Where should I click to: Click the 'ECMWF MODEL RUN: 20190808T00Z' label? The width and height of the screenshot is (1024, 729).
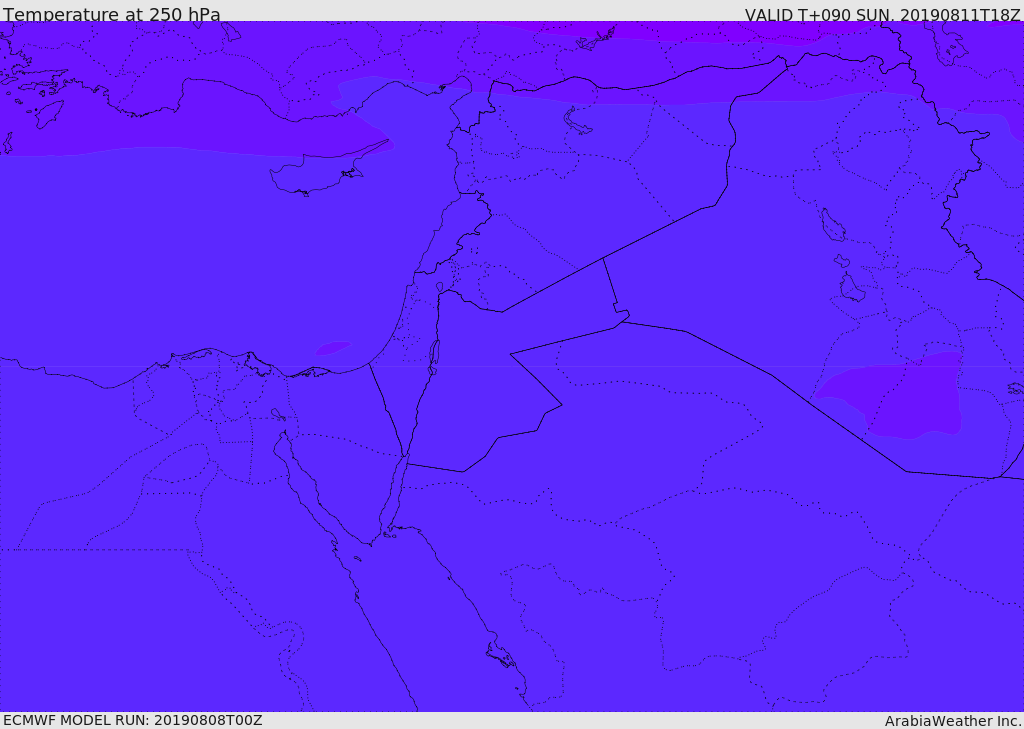(x=133, y=720)
